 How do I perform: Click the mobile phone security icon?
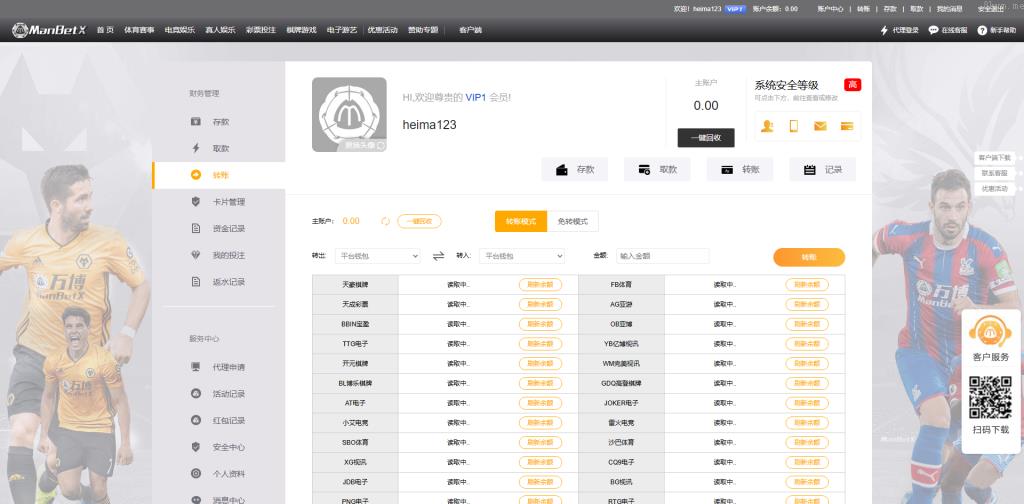point(793,126)
